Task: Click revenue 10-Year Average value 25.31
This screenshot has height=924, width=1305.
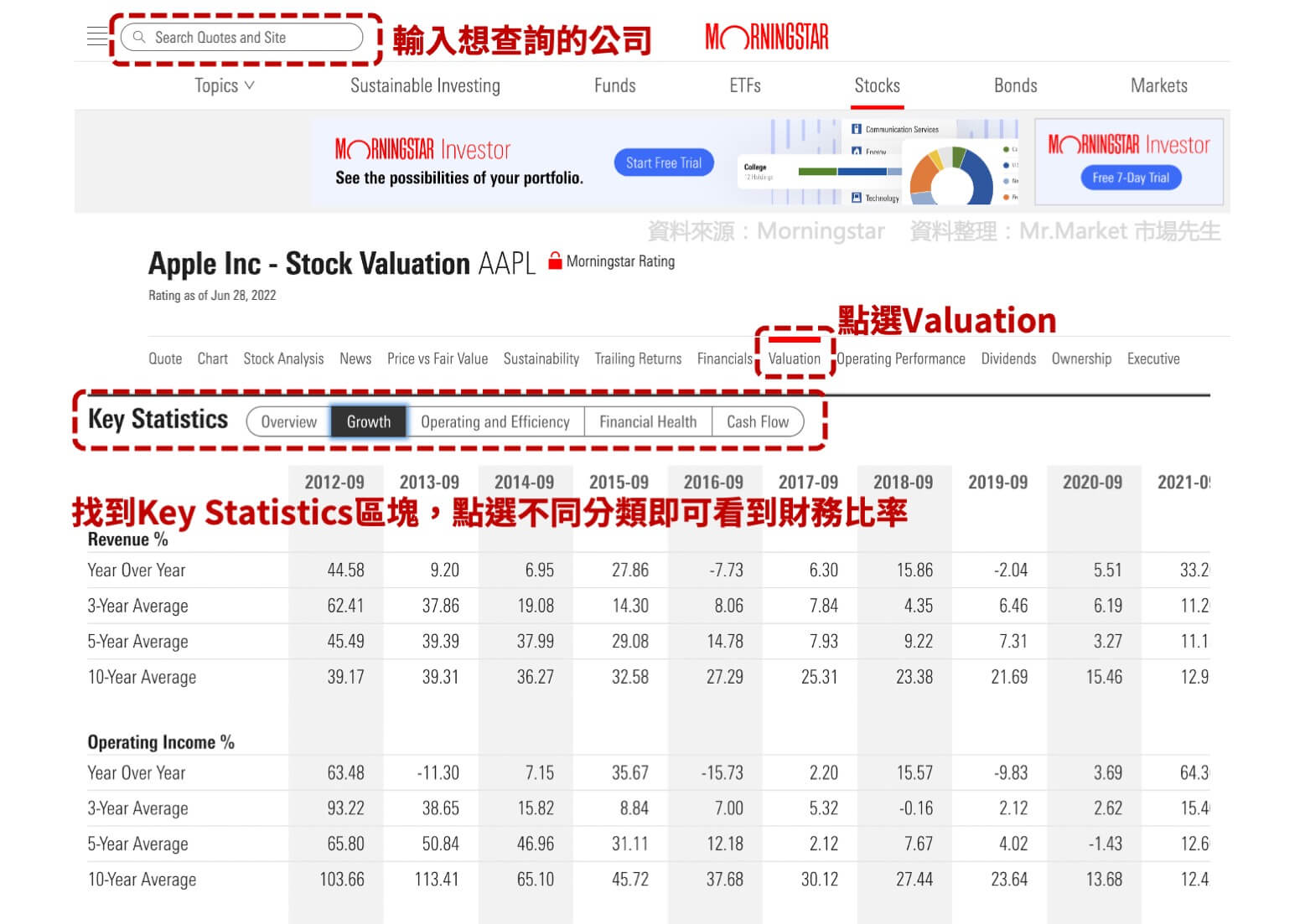Action: pyautogui.click(x=819, y=677)
